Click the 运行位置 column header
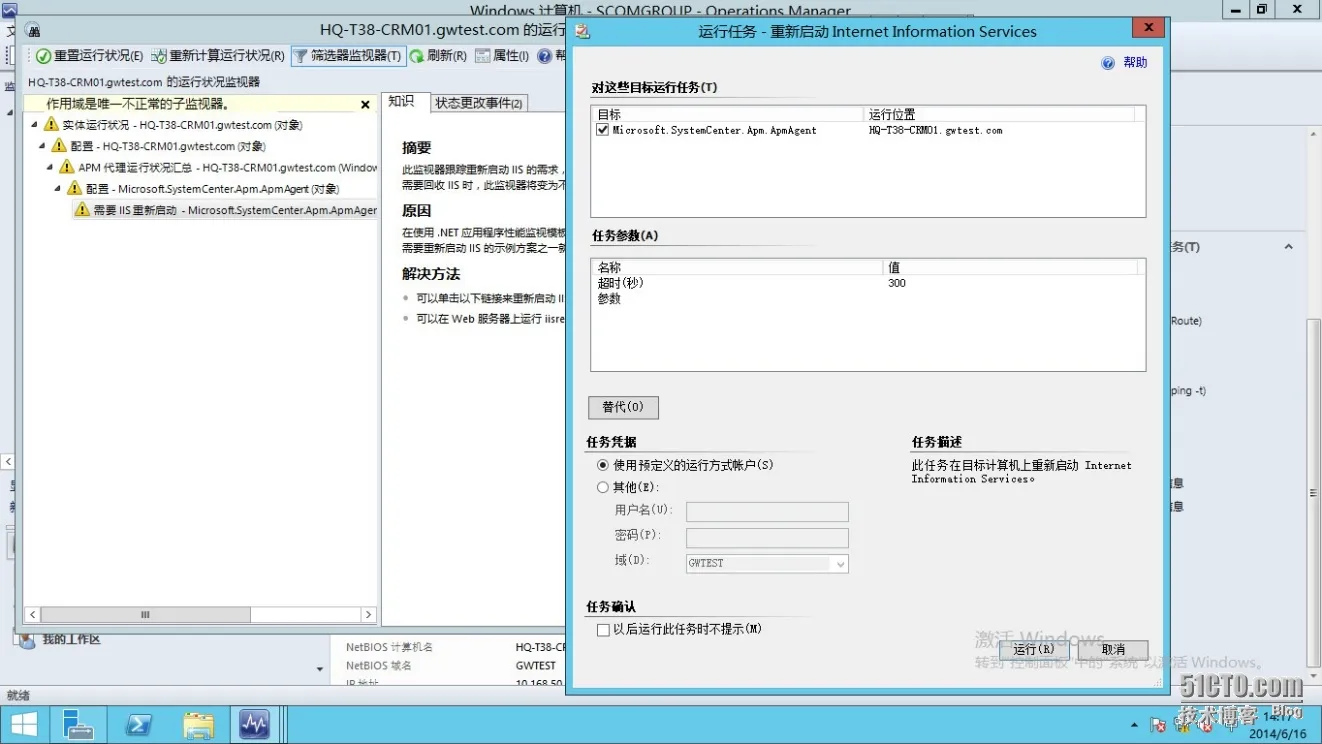 (1000, 115)
